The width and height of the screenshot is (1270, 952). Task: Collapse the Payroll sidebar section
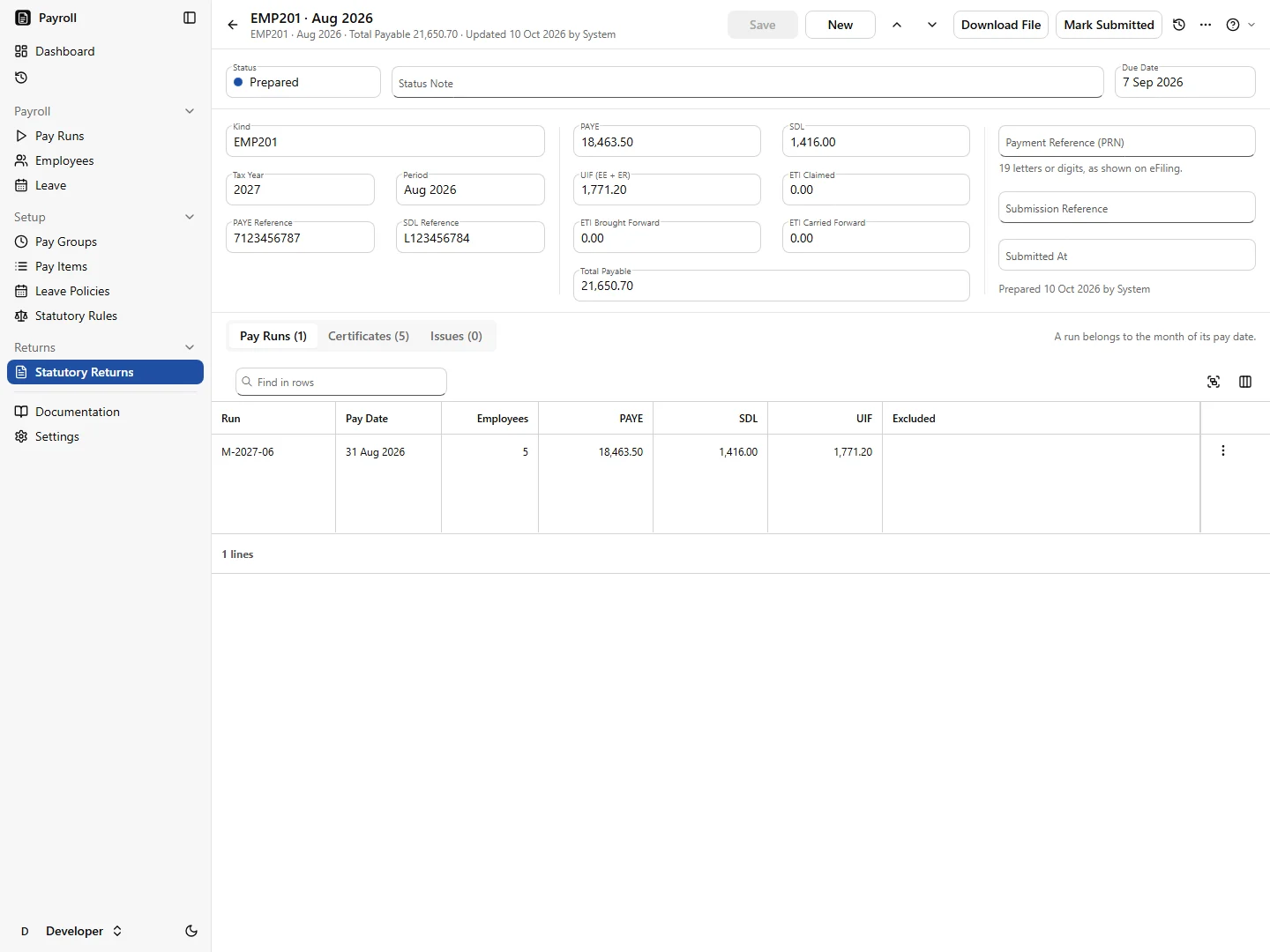click(x=190, y=111)
